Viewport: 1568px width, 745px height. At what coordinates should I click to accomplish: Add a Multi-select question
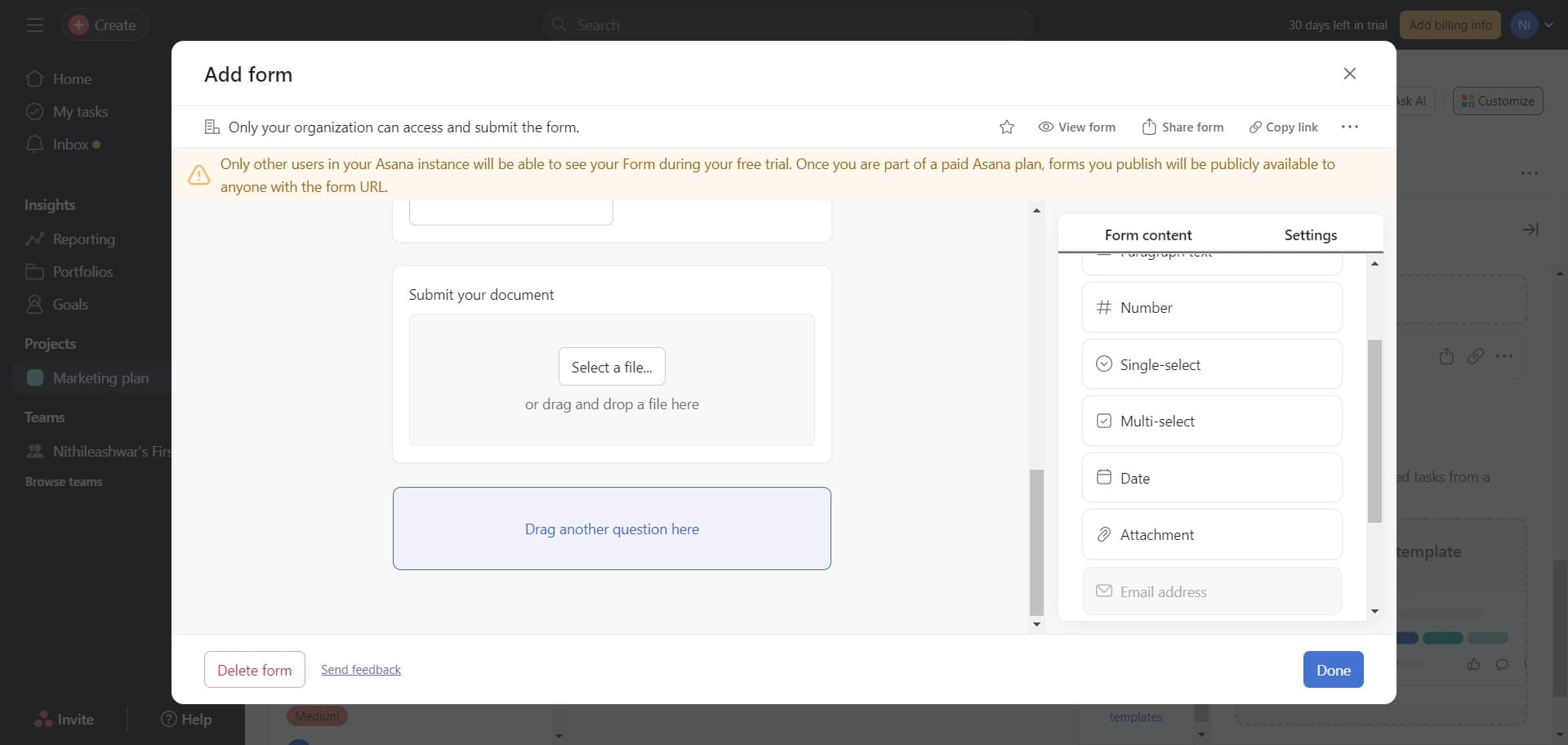click(x=1211, y=421)
